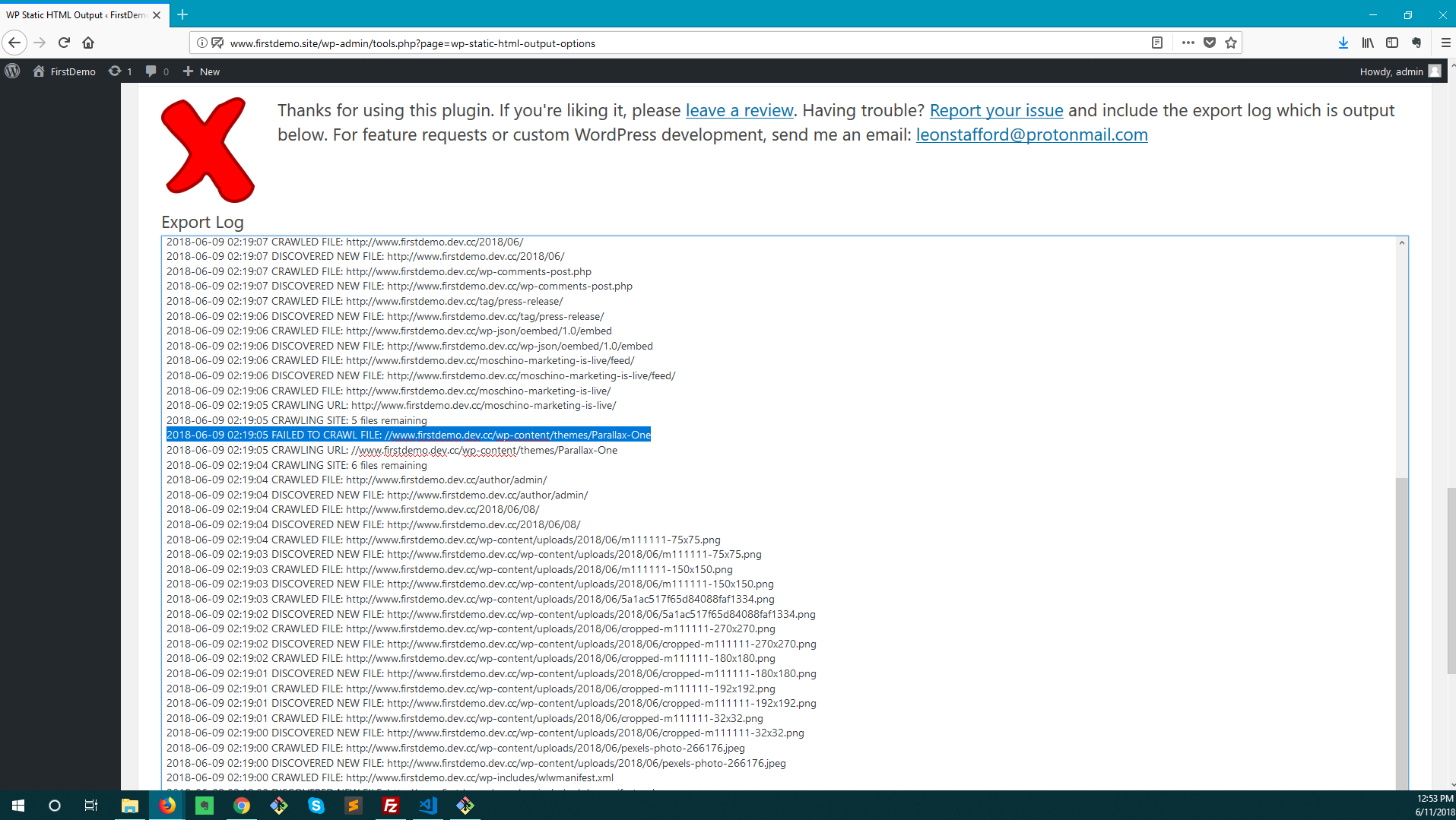Click the WordPress logo in admin bar
Viewport: 1456px width, 820px height.
(x=12, y=71)
